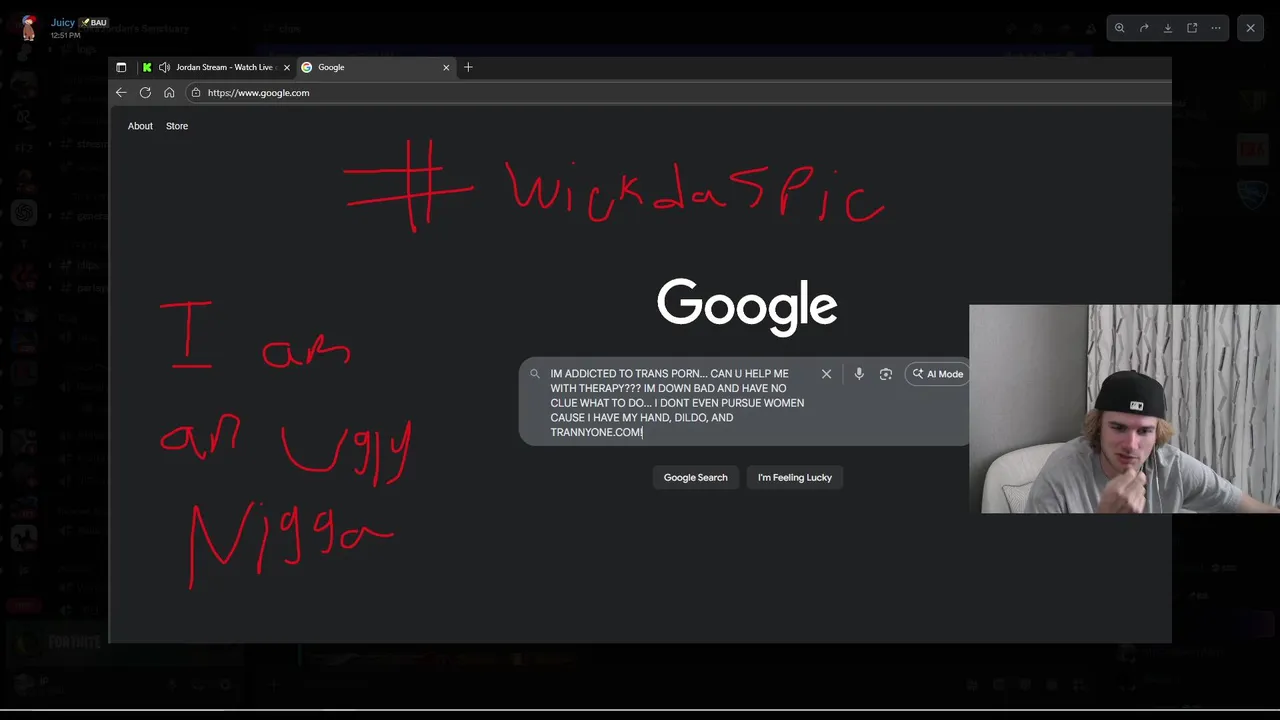Open the About link on Google
The image size is (1280, 720).
point(140,126)
